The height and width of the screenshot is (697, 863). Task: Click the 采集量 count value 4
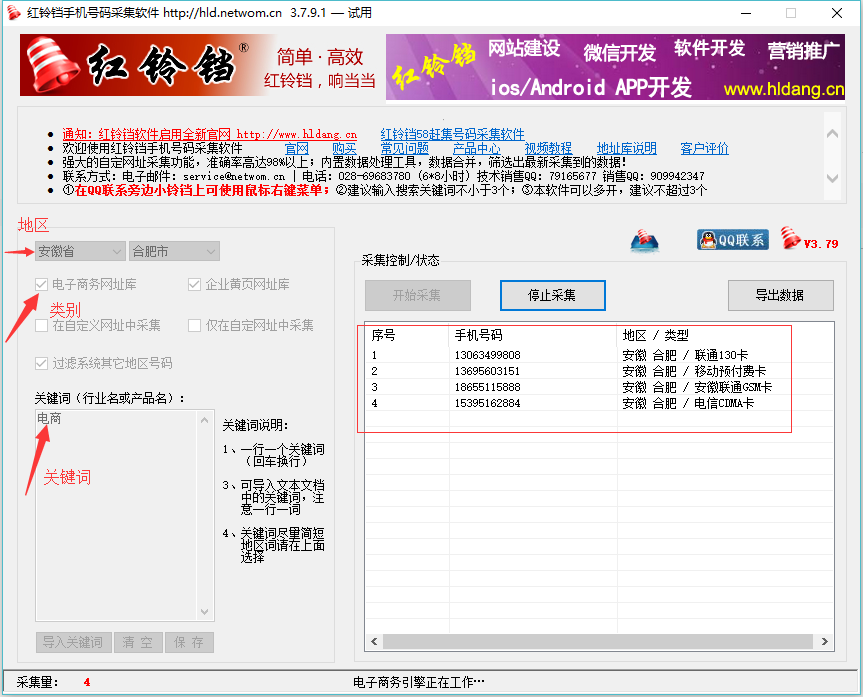tap(87, 682)
